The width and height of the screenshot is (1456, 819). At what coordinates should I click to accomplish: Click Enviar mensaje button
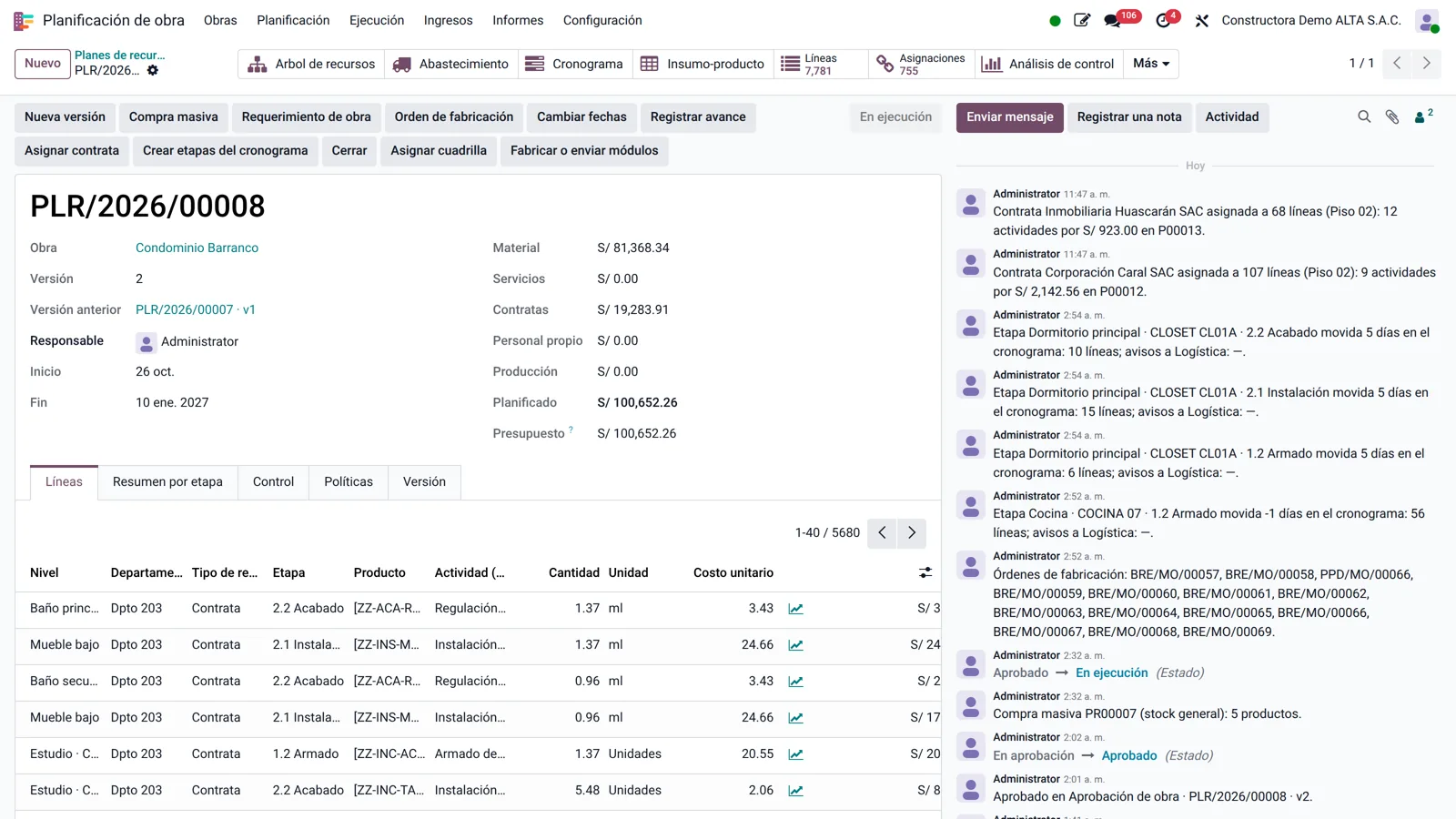pos(1009,117)
